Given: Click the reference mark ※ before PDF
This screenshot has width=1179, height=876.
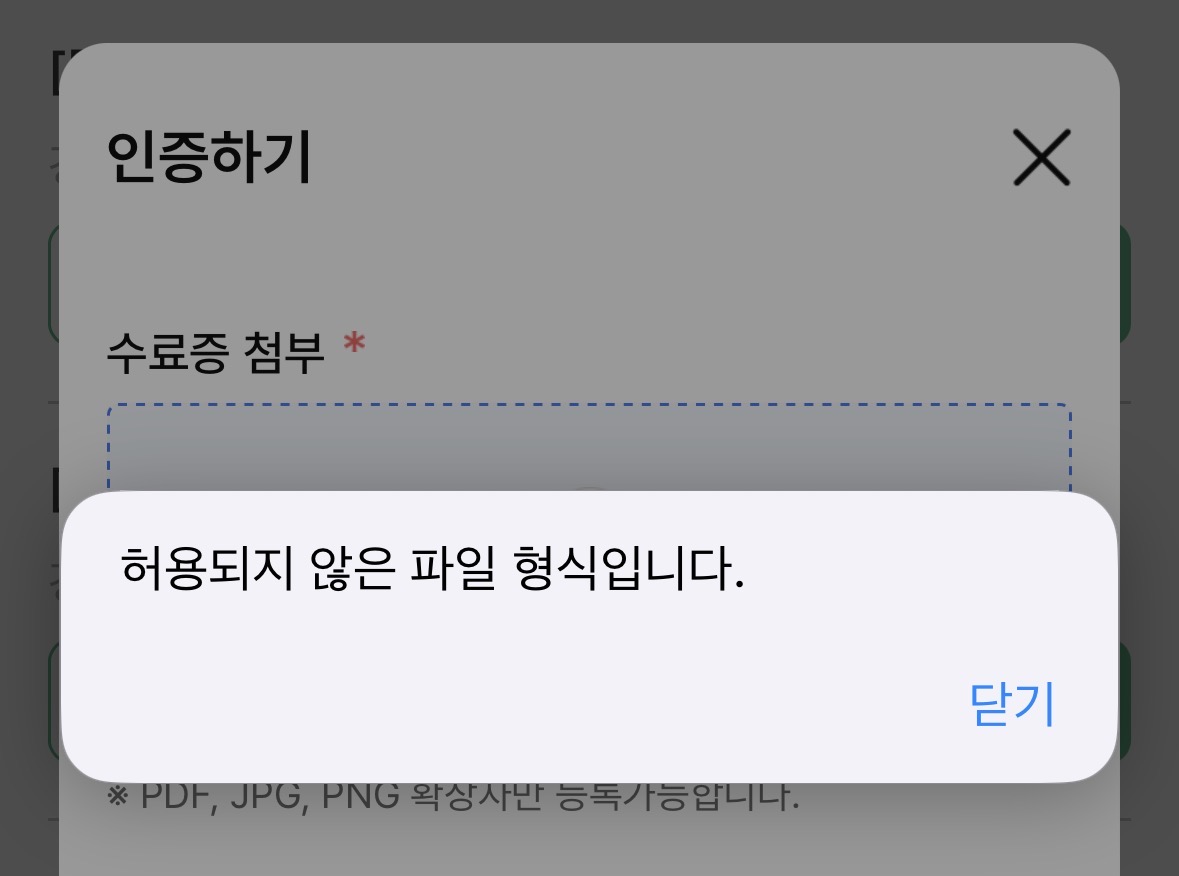Looking at the screenshot, I should pos(117,797).
